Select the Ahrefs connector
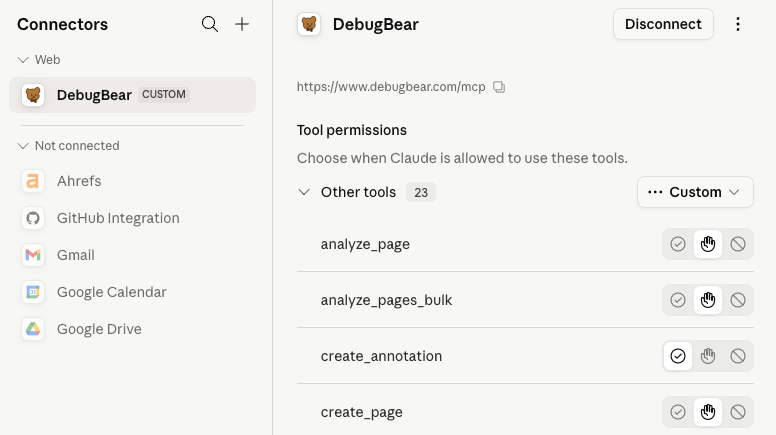The width and height of the screenshot is (776, 435). tap(132, 181)
